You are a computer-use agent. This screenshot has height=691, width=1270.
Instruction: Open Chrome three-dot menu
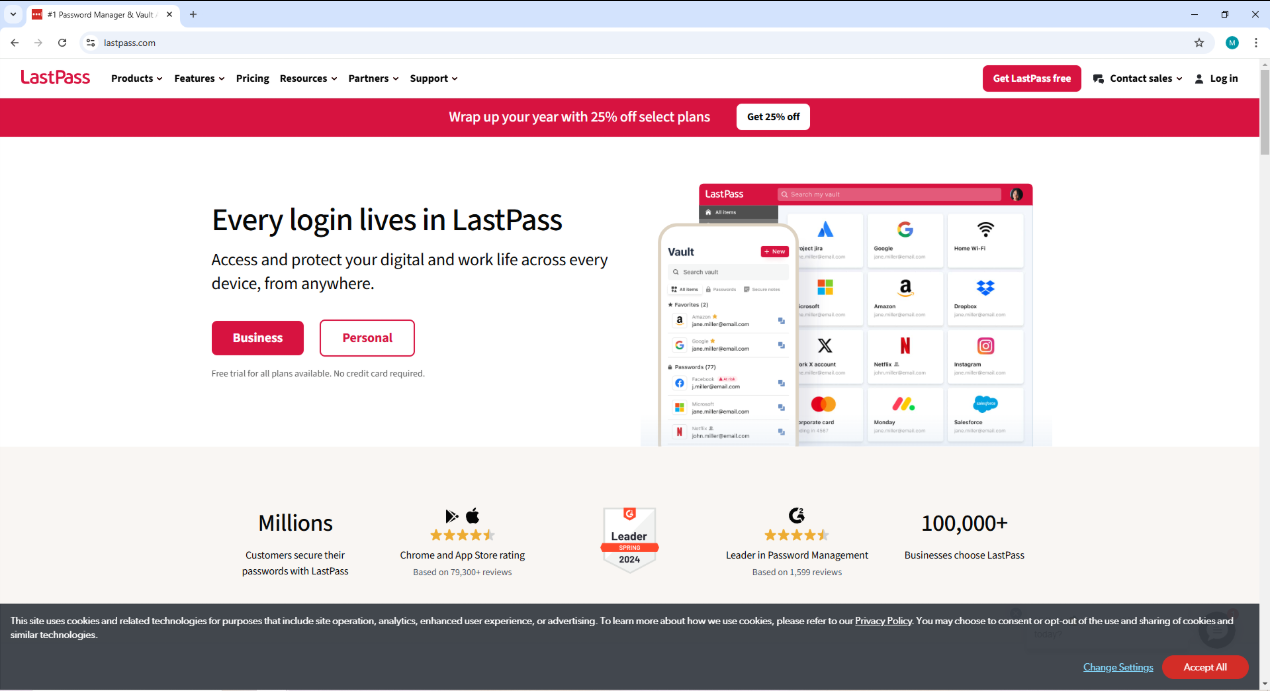coord(1255,43)
